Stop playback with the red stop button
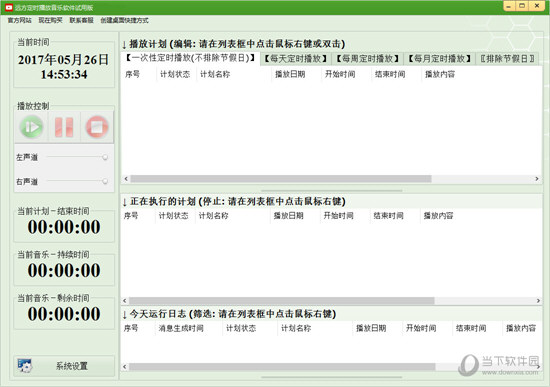 97,127
